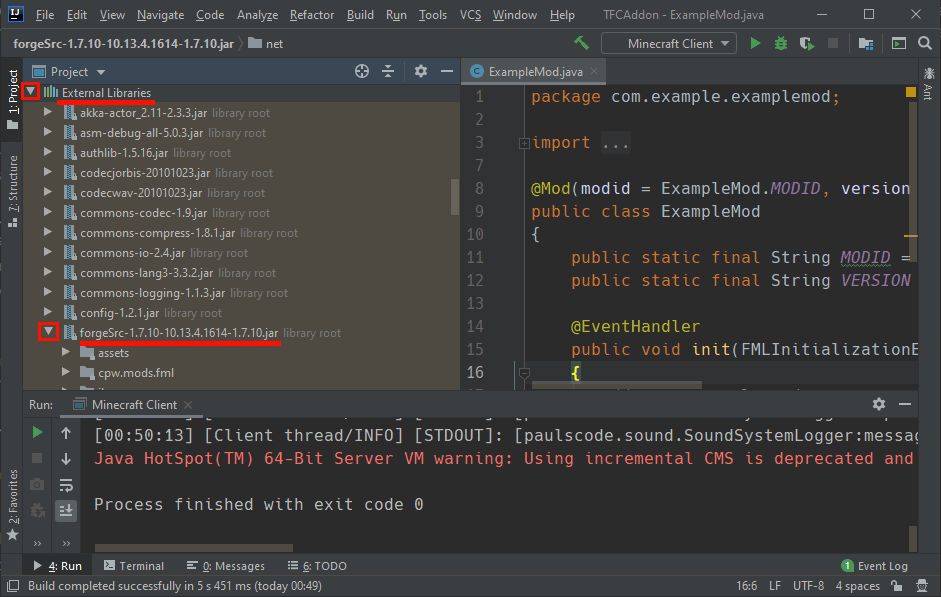Open the 6: TODO tool window
The width and height of the screenshot is (941, 597).
pos(317,566)
